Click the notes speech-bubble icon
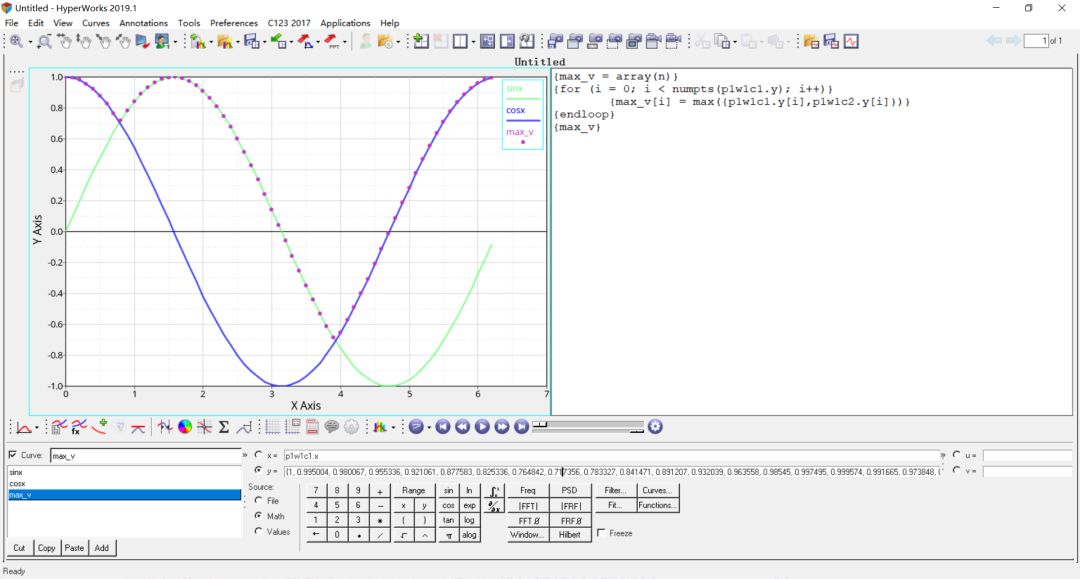 [x=331, y=427]
